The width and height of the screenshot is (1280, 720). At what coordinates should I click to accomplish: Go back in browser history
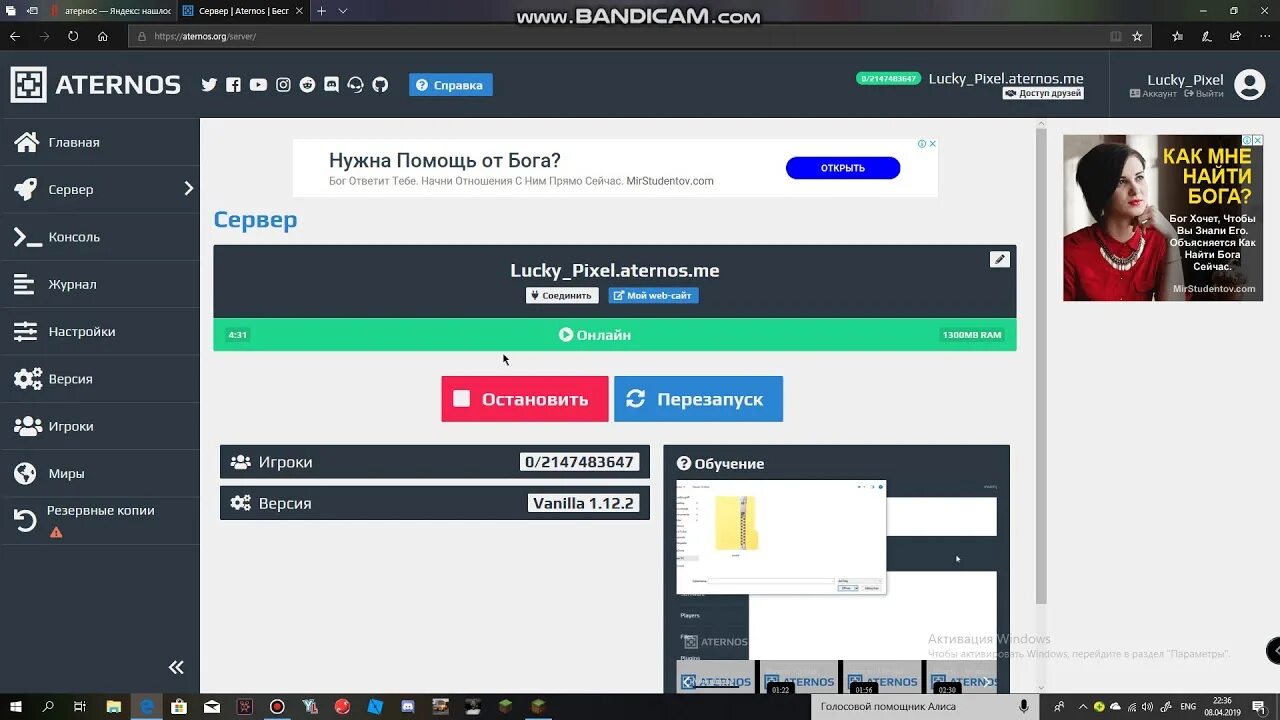14,36
